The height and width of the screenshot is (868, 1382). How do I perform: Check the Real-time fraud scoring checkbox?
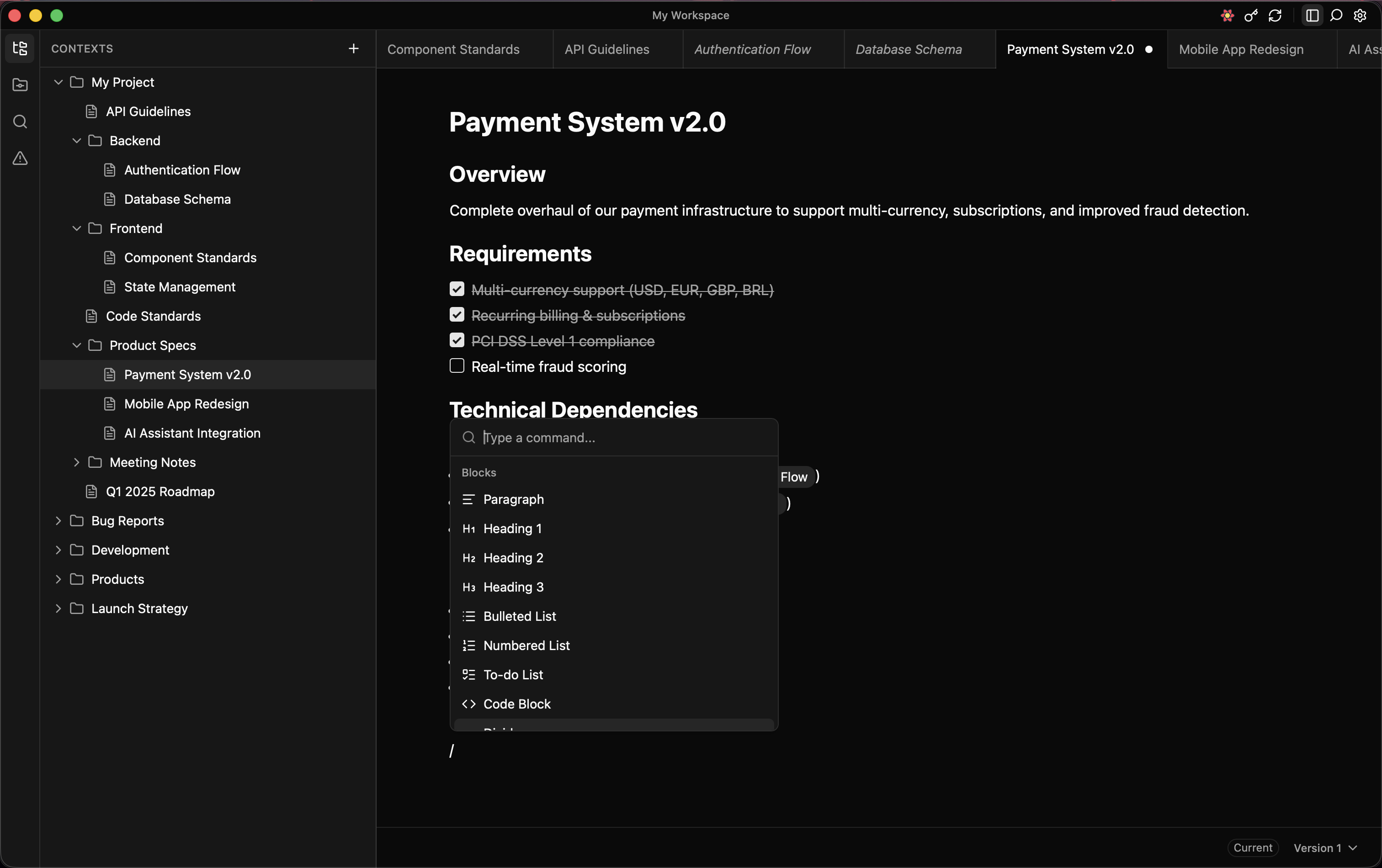click(456, 366)
